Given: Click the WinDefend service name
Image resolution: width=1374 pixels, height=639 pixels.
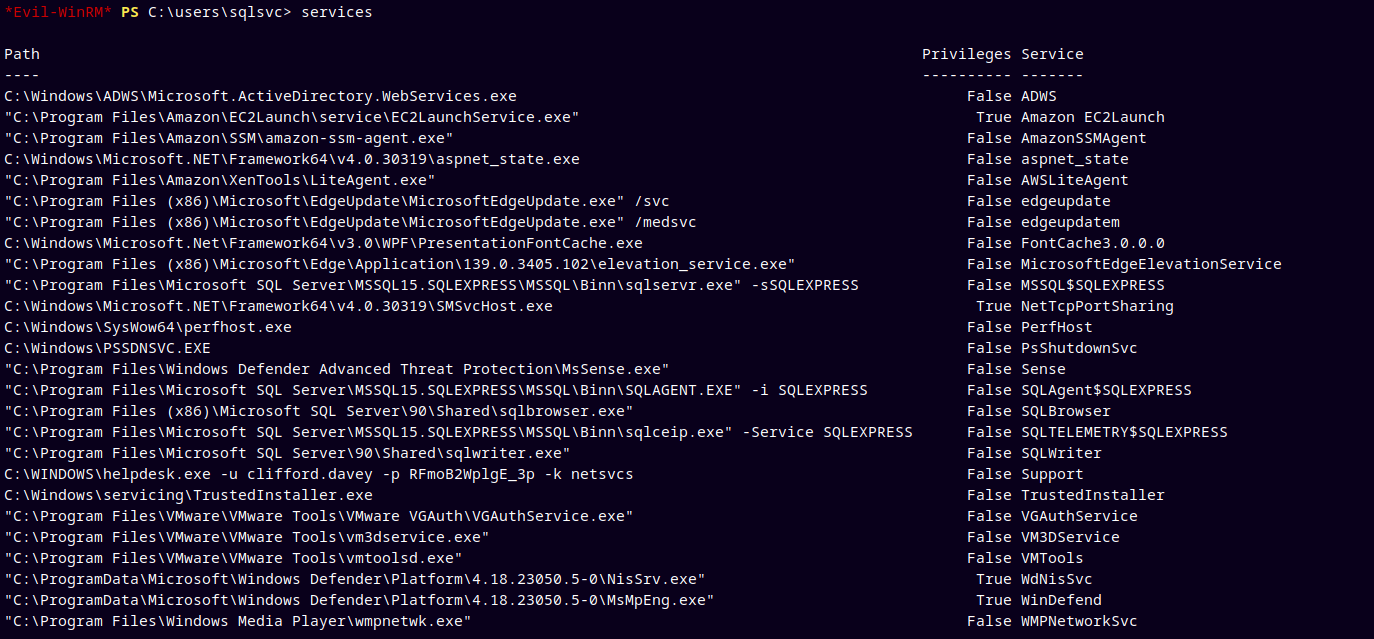Looking at the screenshot, I should point(1061,600).
